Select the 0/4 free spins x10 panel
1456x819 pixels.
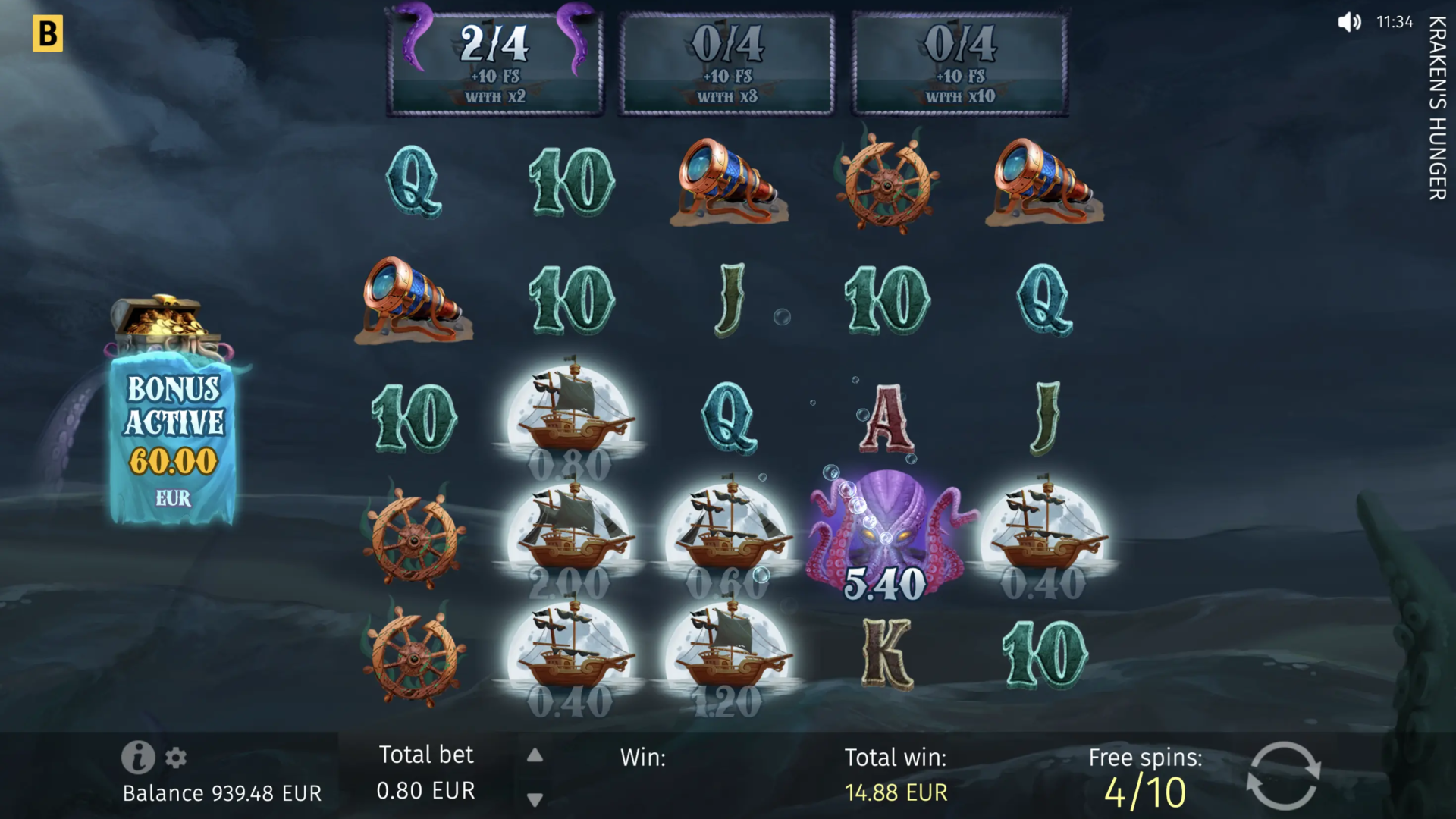(960, 64)
